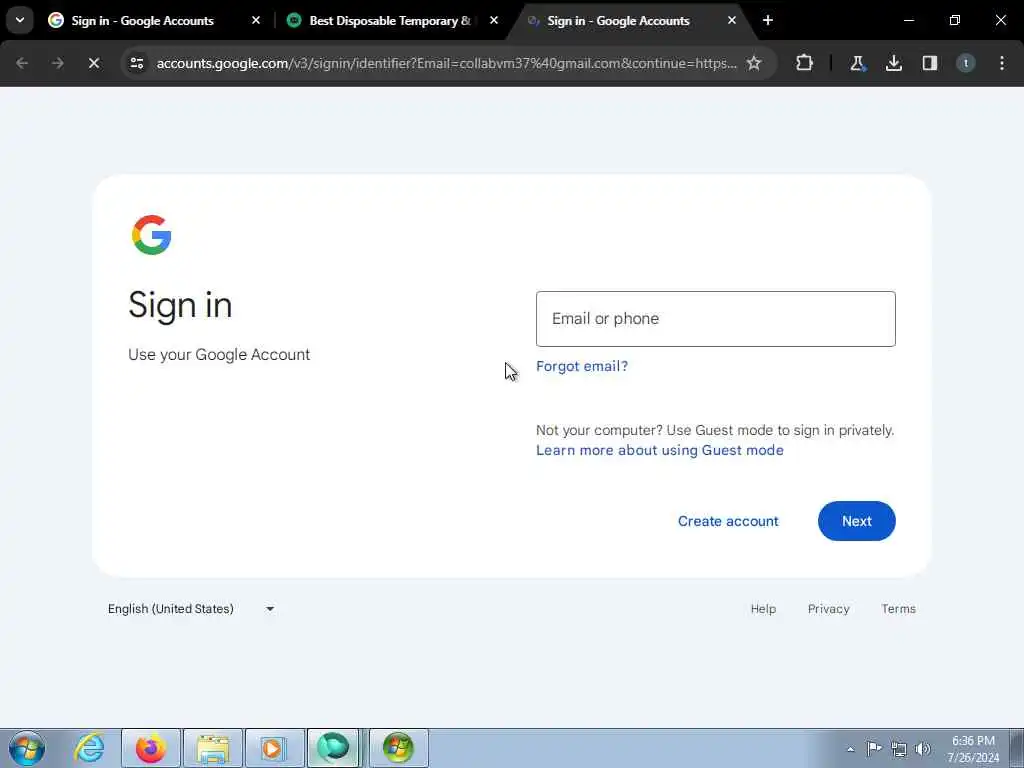Open the Downloads icon
Image resolution: width=1024 pixels, height=768 pixels.
[893, 63]
